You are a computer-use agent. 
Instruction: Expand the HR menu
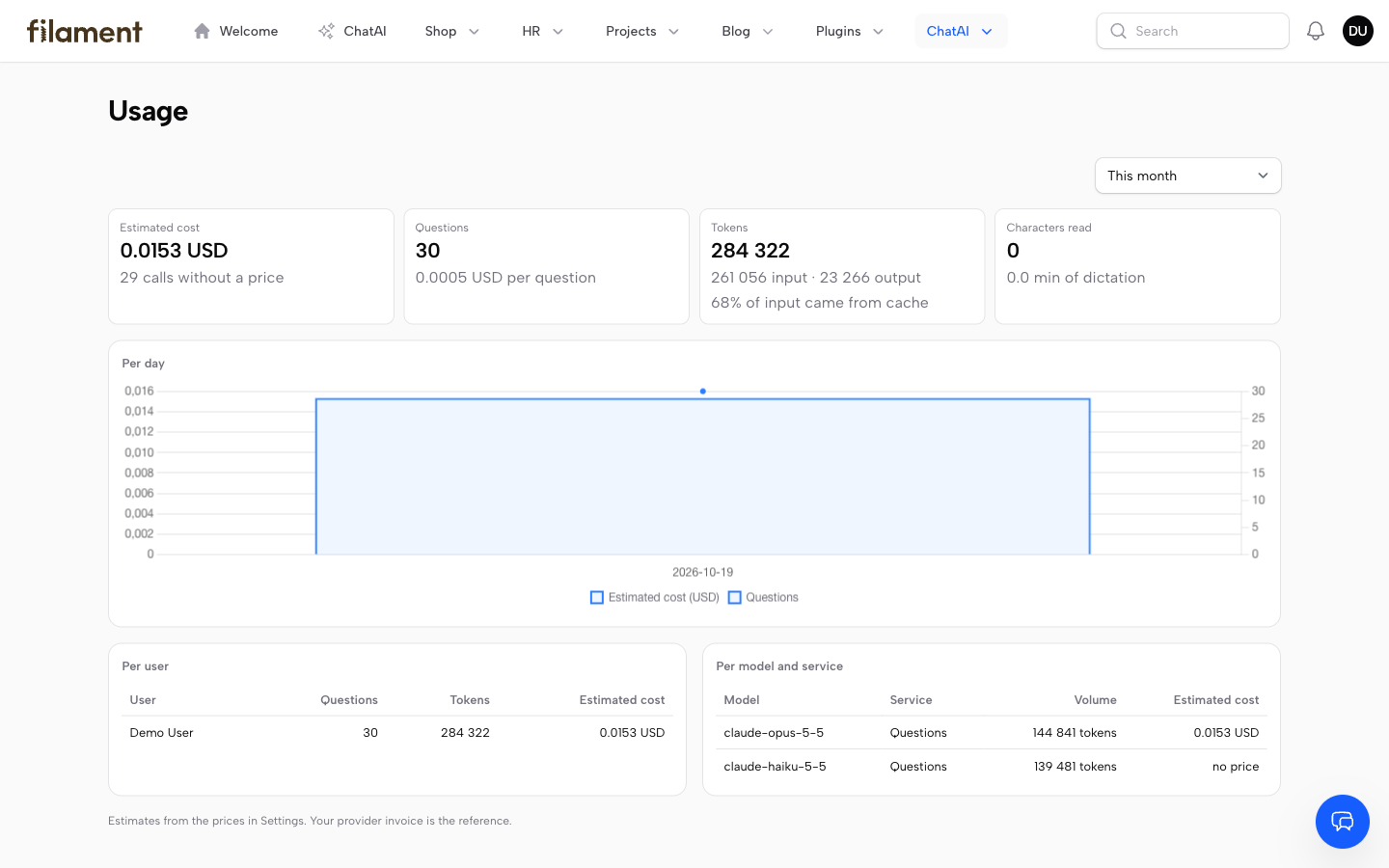tap(543, 31)
